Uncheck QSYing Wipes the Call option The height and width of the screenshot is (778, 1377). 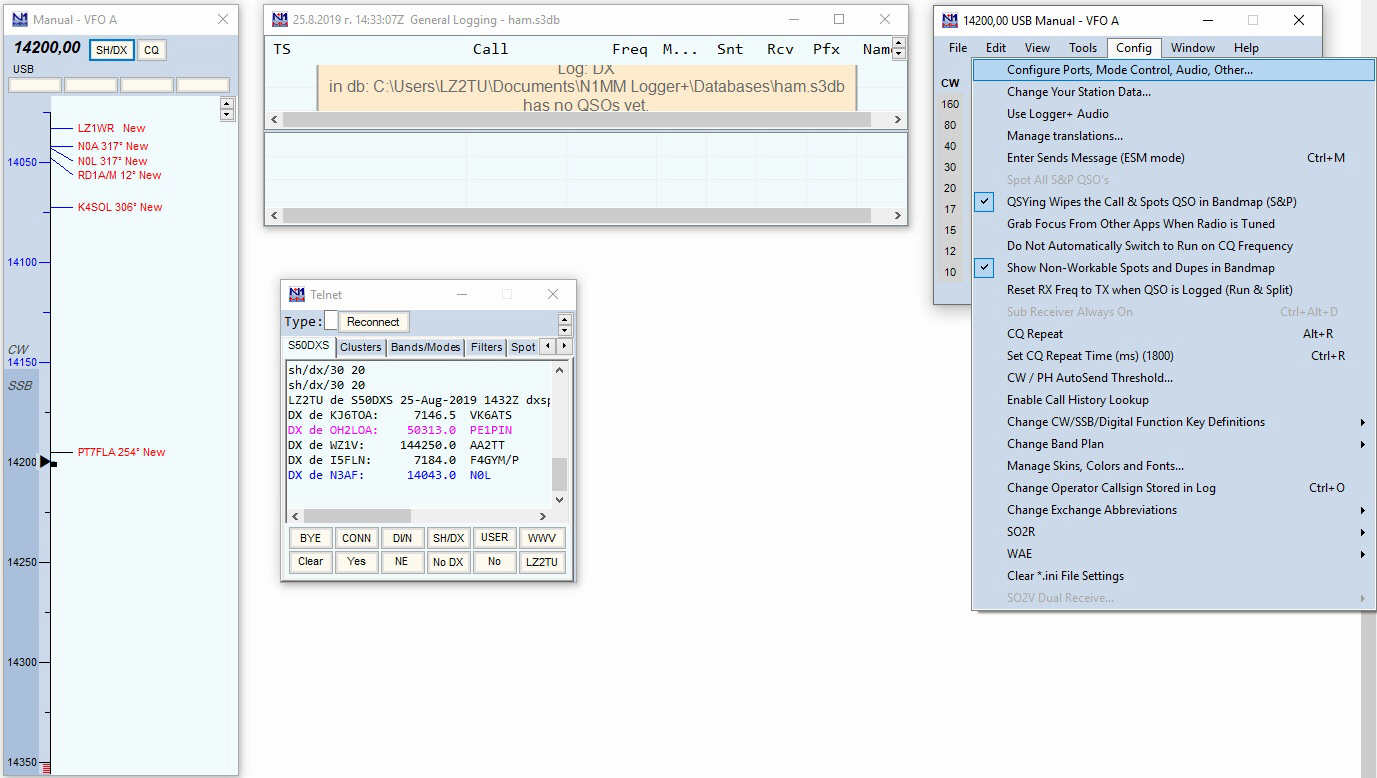(1151, 202)
